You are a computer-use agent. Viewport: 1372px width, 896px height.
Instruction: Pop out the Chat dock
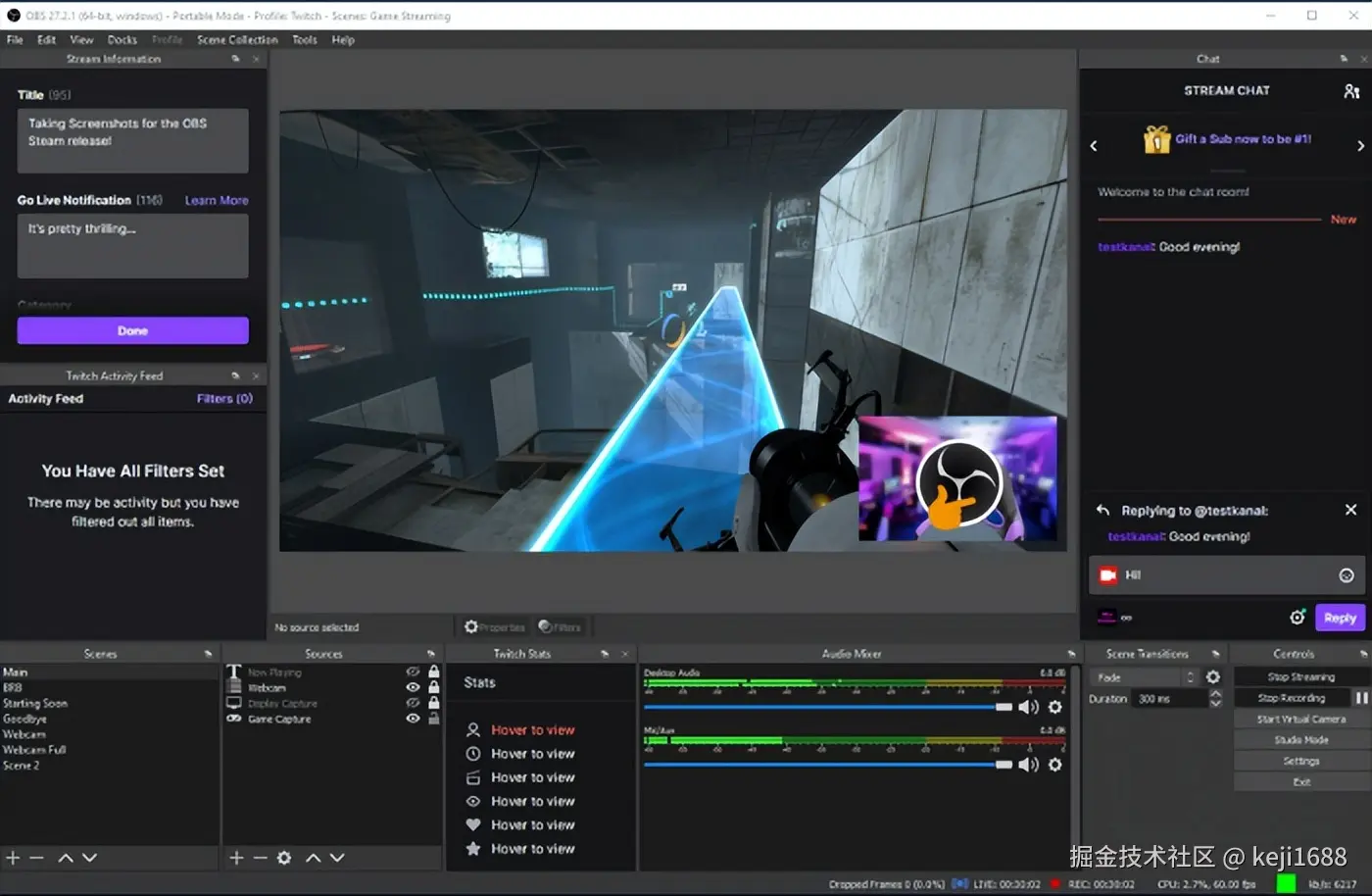[x=1344, y=59]
